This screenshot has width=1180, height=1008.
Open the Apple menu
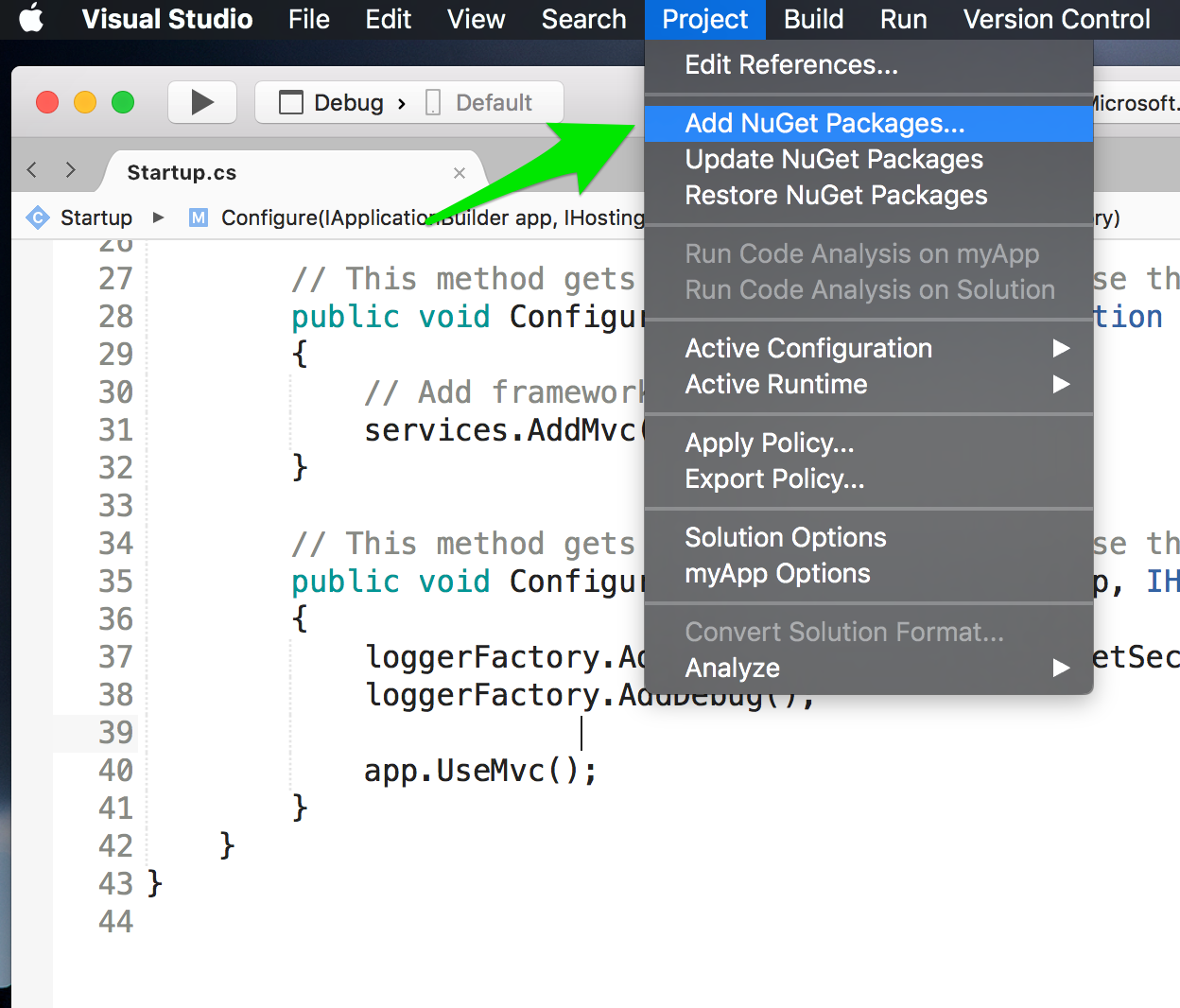pyautogui.click(x=31, y=18)
